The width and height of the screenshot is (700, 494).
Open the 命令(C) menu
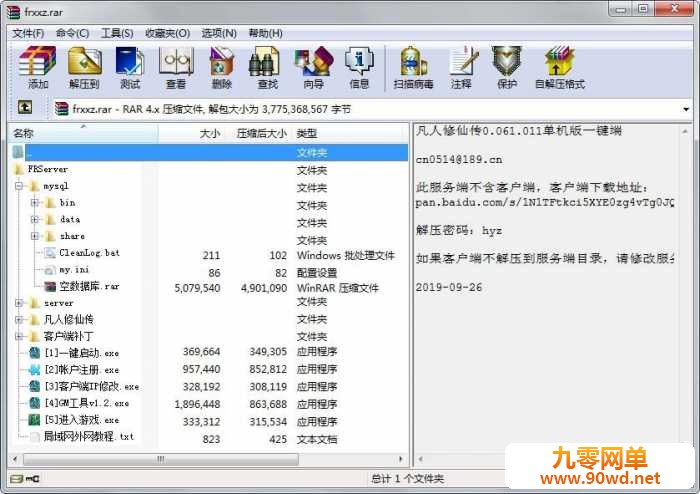[x=72, y=33]
